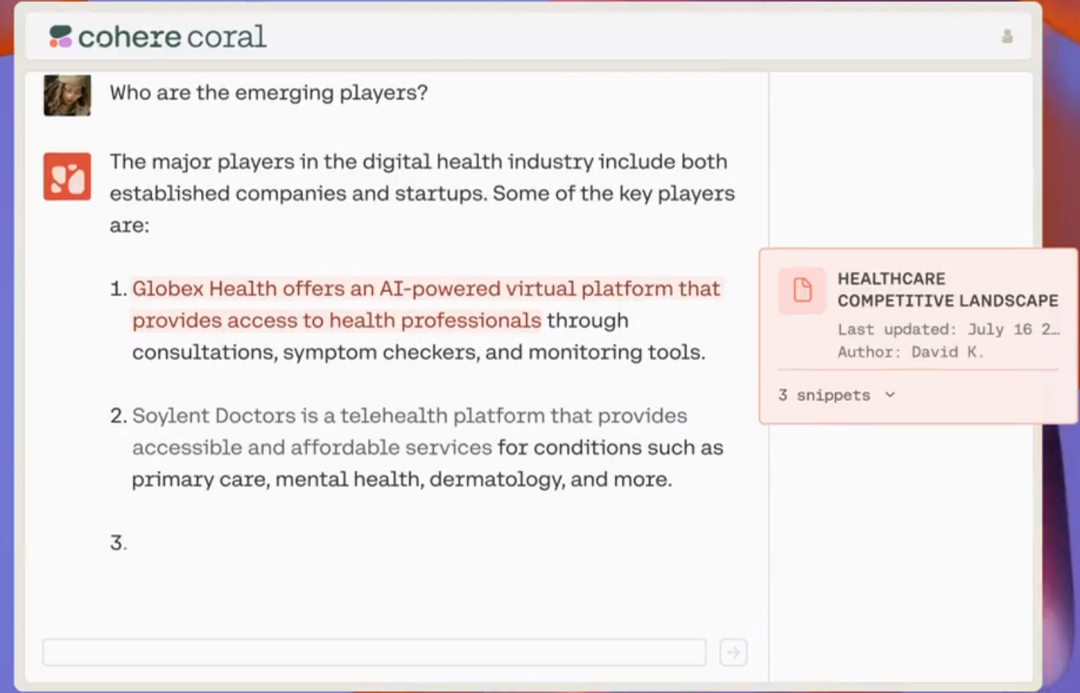
Task: Click "consultations, symptom checkers, and monitoring tools."
Action: [x=419, y=352]
